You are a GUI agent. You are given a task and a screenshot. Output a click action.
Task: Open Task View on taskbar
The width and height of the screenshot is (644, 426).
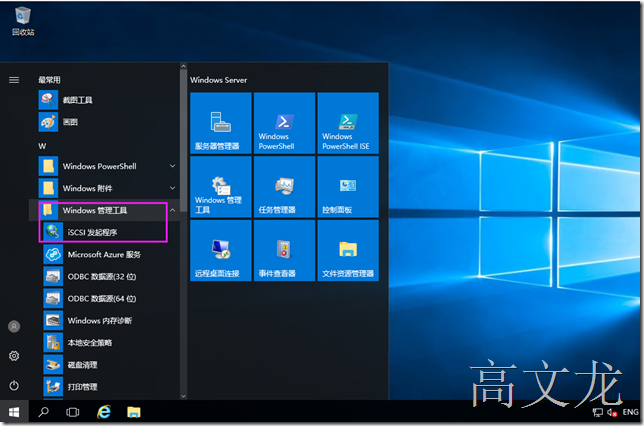coord(73,412)
